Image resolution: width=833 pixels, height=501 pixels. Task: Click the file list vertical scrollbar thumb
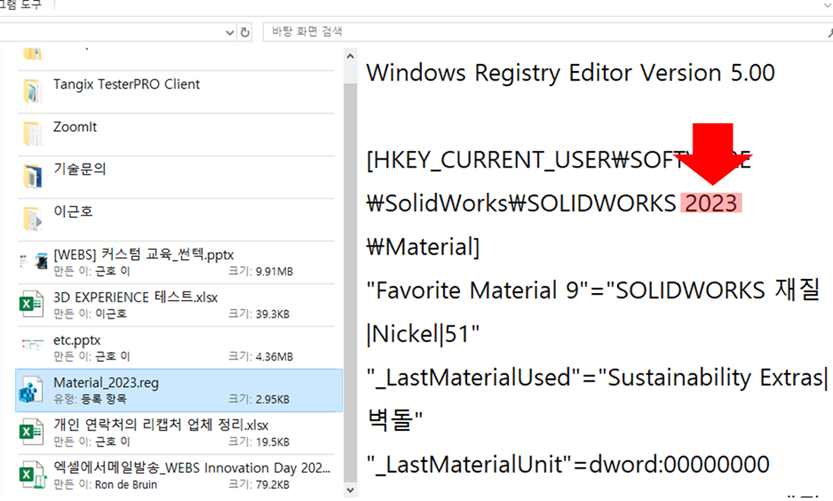350,282
